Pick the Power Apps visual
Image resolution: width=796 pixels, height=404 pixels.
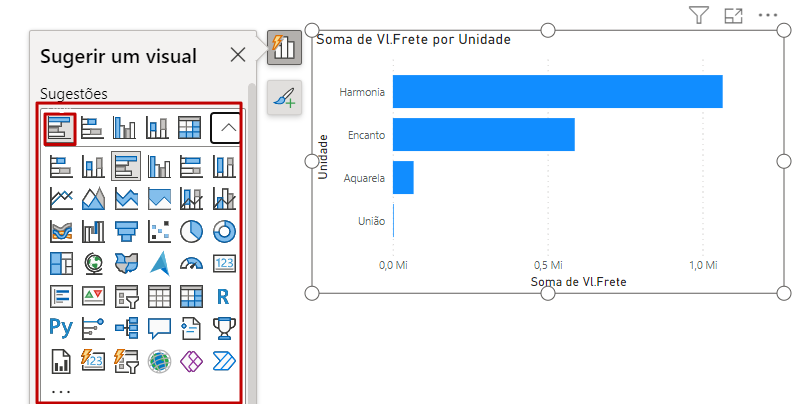pos(191,361)
